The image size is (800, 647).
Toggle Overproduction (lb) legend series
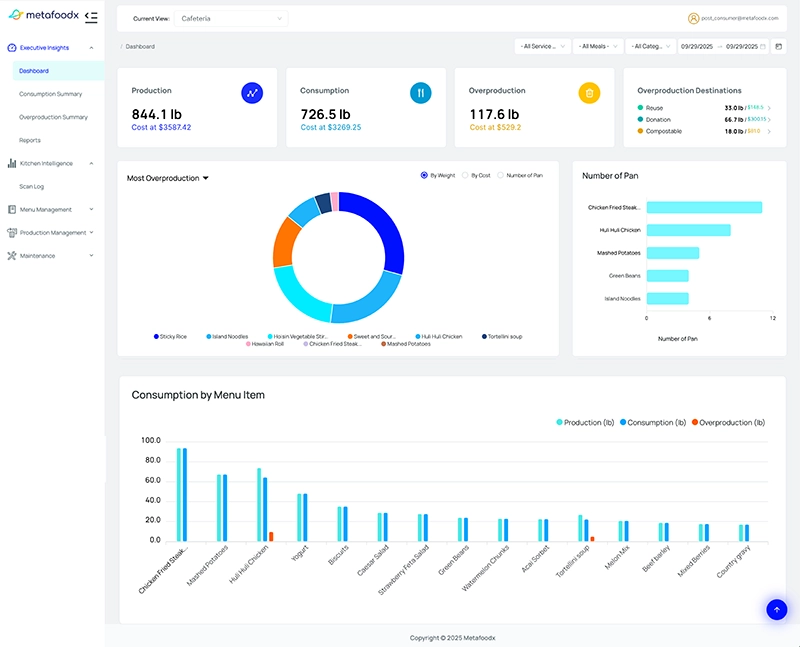point(729,422)
